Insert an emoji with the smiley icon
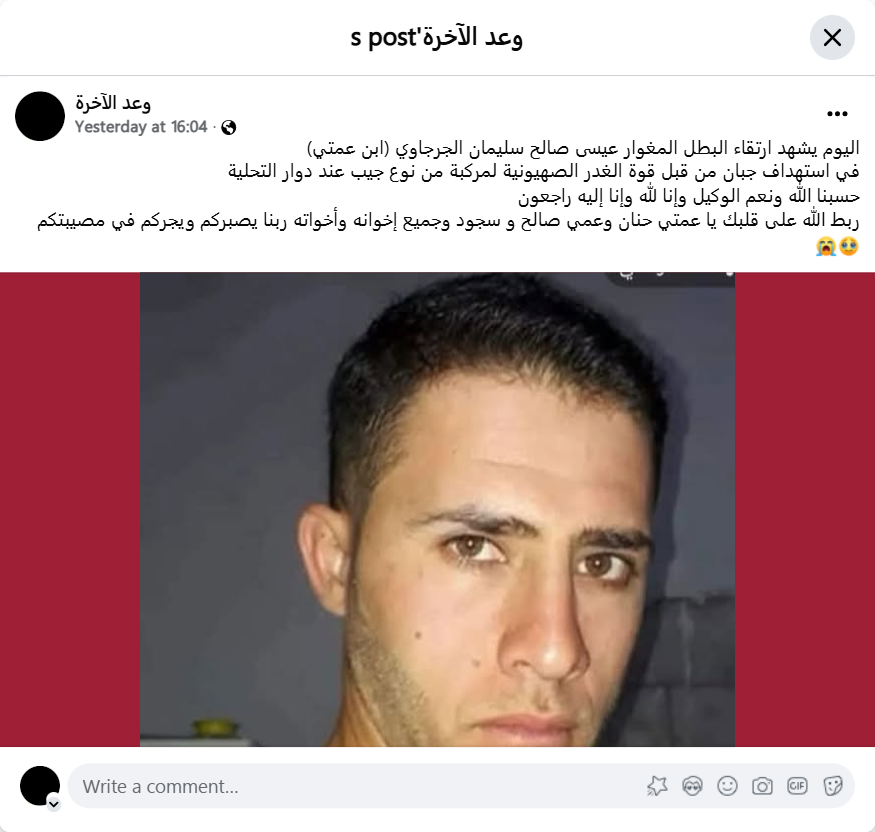 pyautogui.click(x=727, y=786)
